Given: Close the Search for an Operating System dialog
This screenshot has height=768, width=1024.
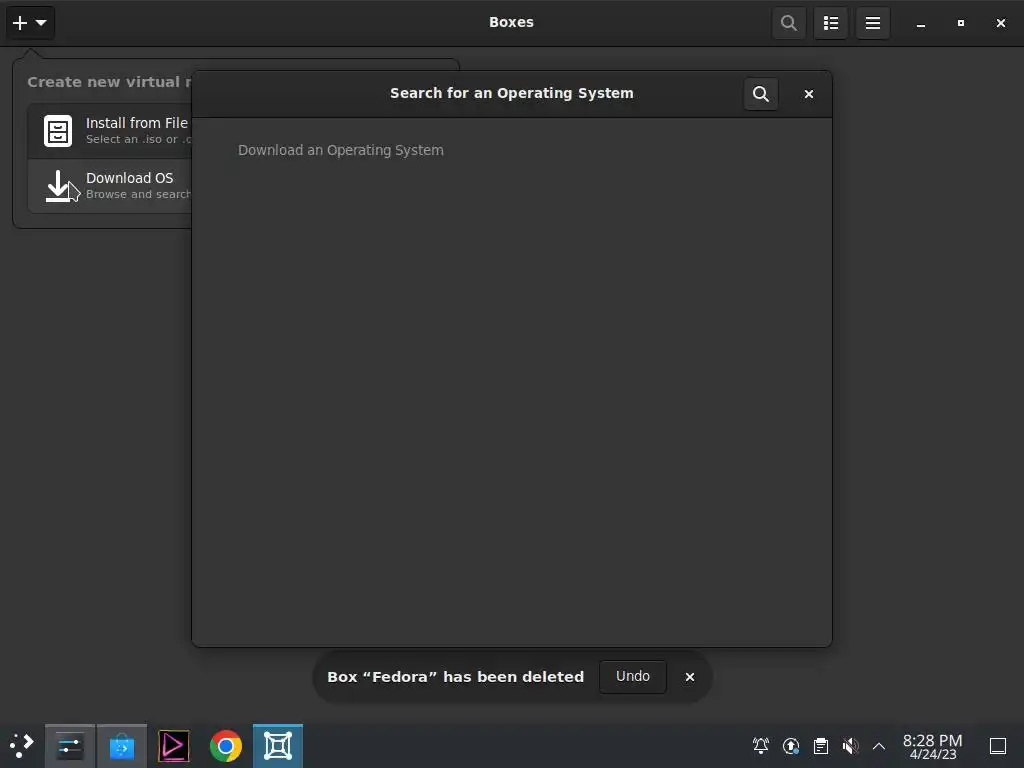Looking at the screenshot, I should pyautogui.click(x=809, y=94).
